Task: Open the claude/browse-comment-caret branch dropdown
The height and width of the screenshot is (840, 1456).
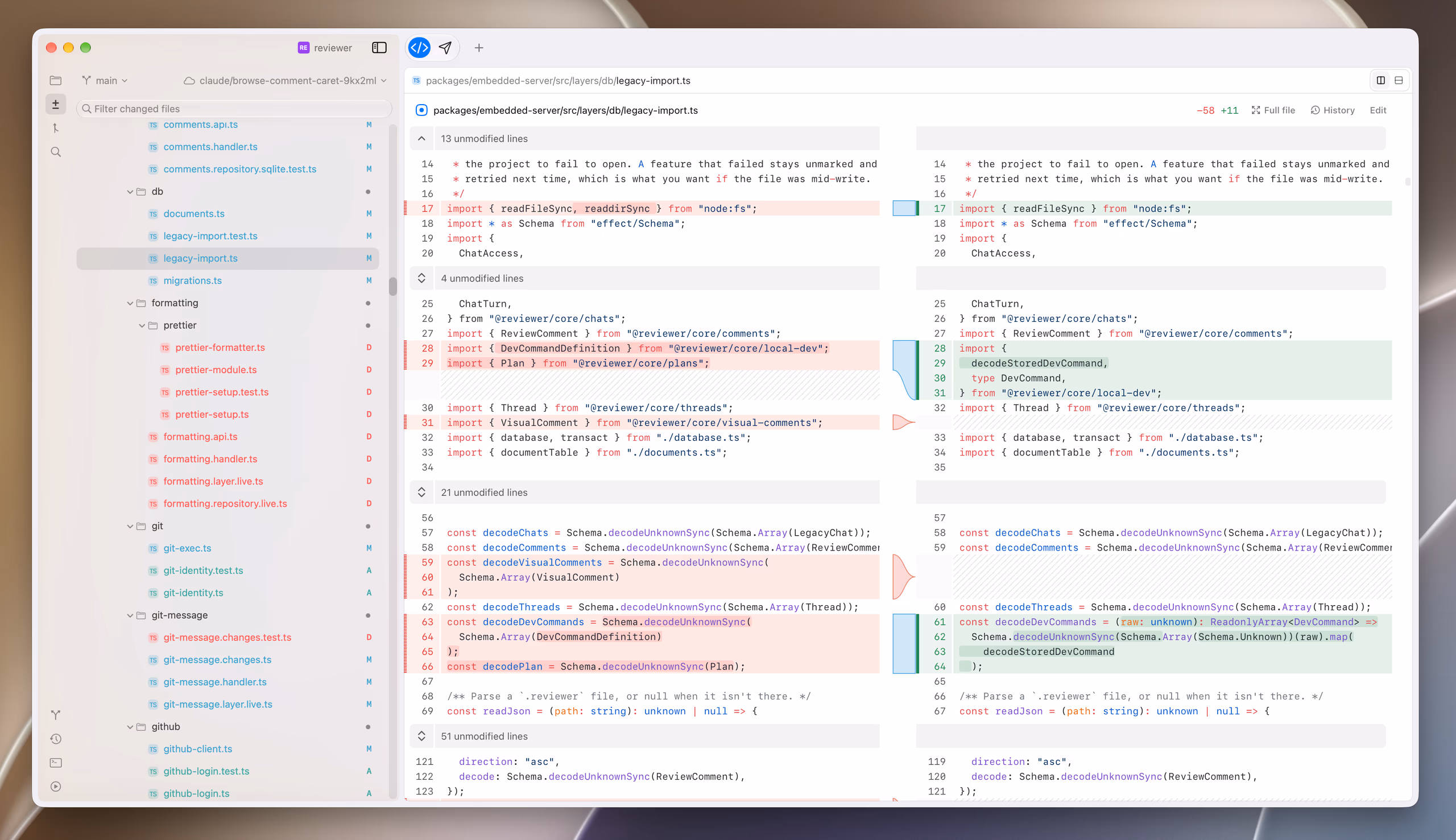Action: pyautogui.click(x=285, y=80)
